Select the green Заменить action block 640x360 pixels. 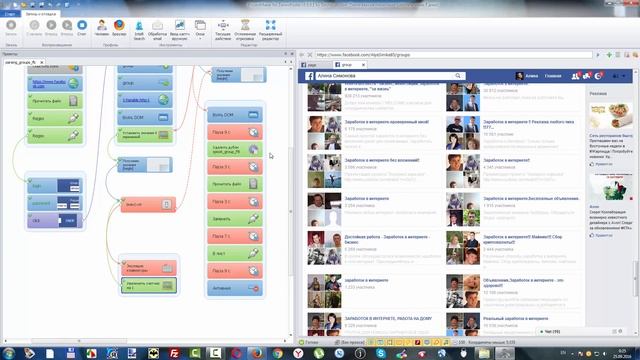[x=235, y=219]
